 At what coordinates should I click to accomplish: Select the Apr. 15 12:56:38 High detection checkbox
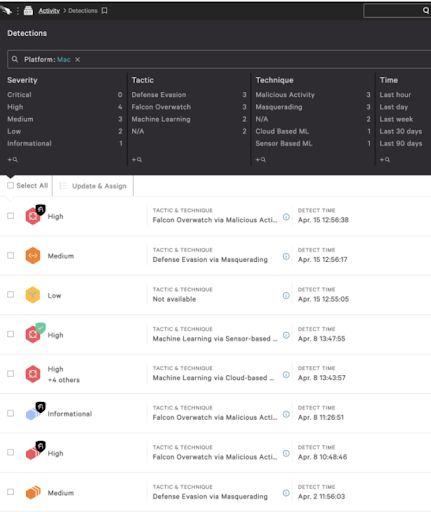10,216
